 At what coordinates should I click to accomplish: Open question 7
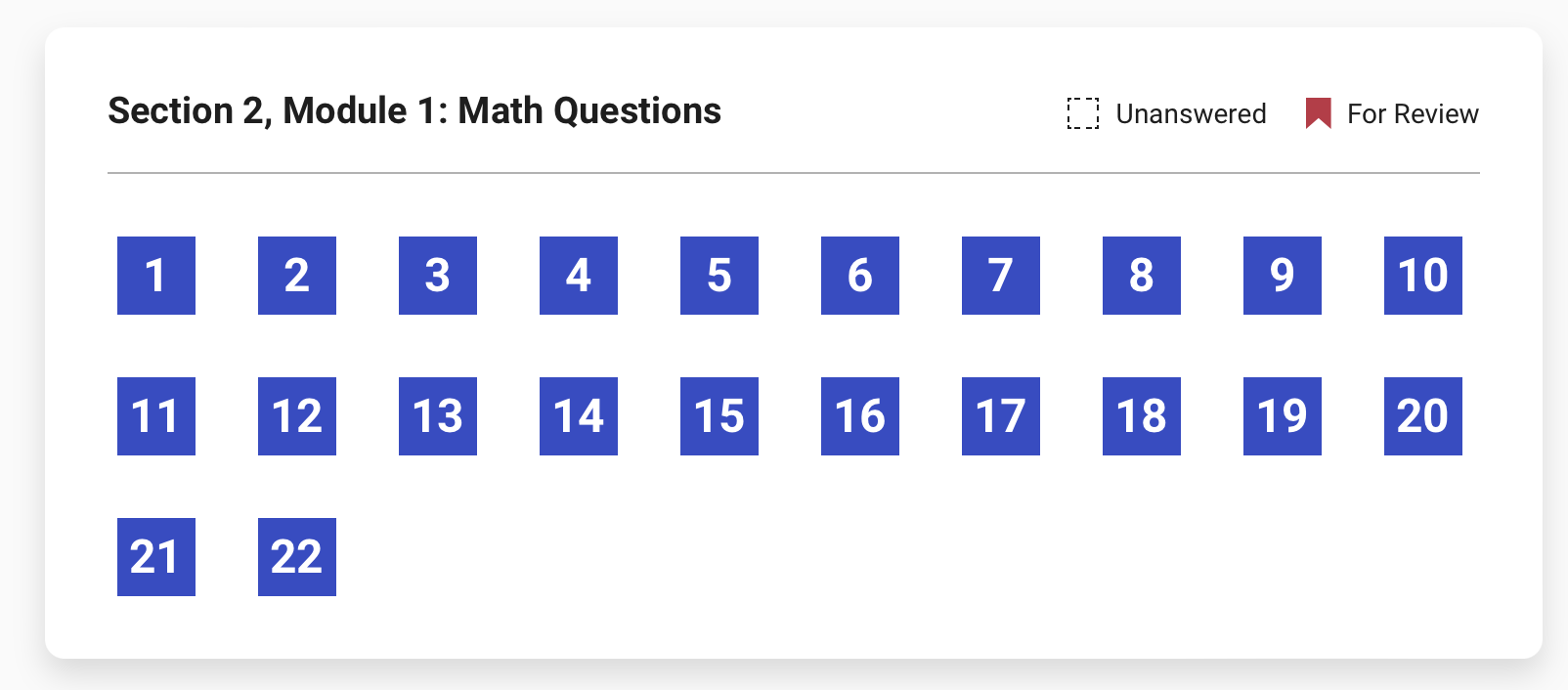(1000, 276)
